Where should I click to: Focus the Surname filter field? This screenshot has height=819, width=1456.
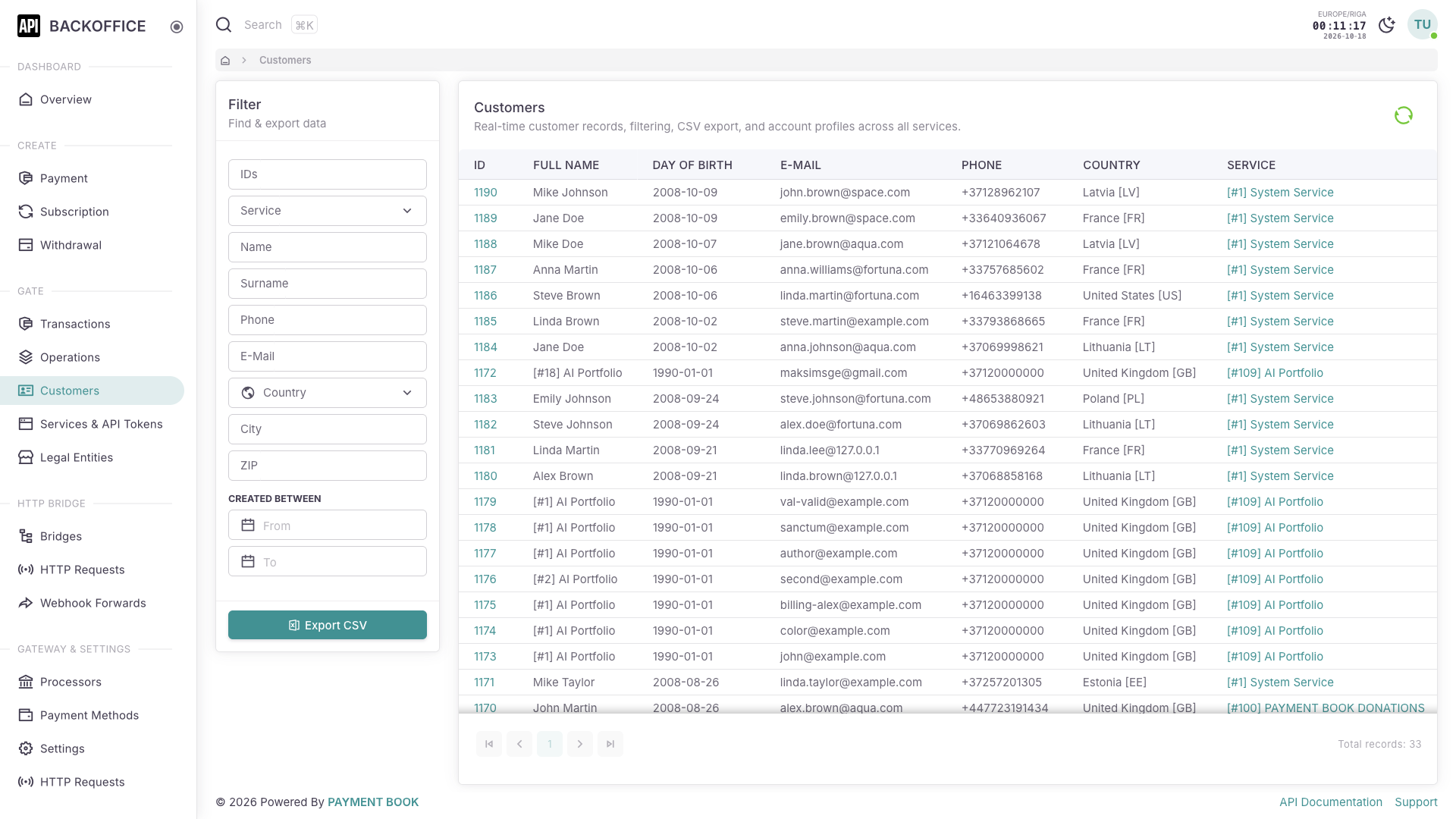[x=328, y=284]
